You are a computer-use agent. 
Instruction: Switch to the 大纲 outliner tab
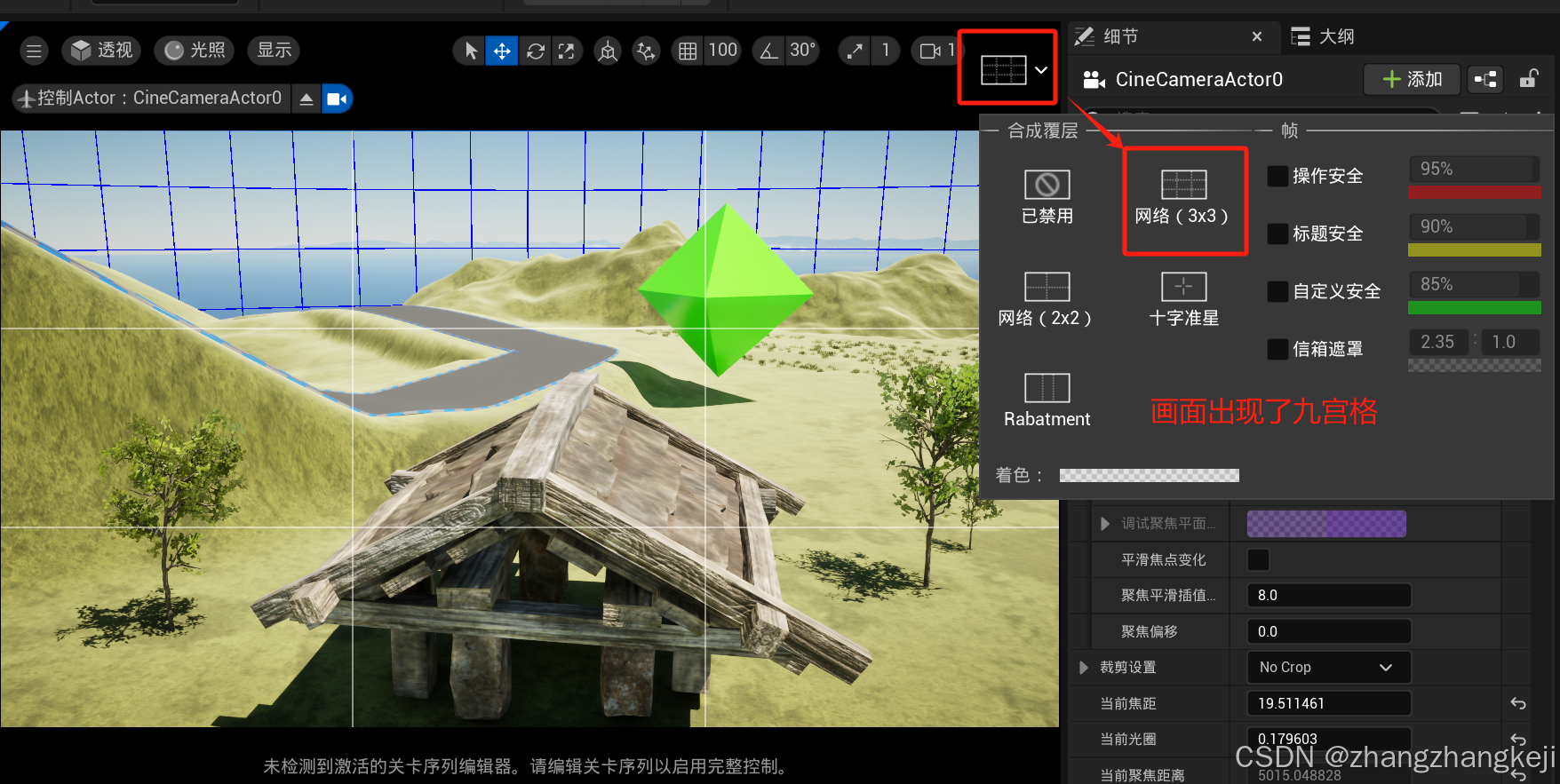point(1324,36)
